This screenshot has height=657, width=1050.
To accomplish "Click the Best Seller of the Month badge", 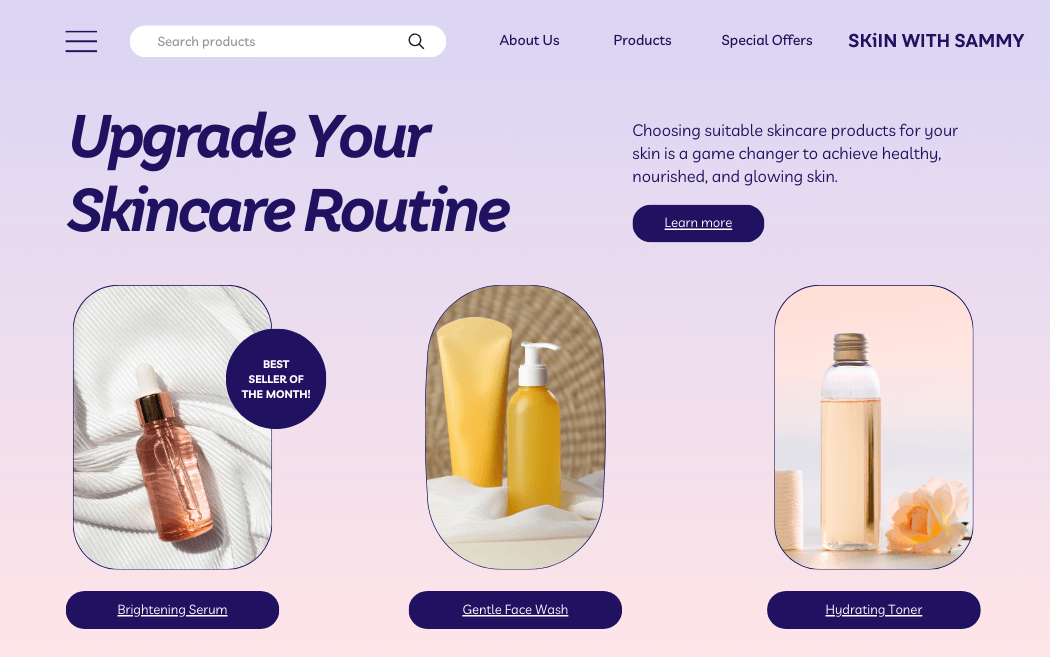I will (x=276, y=379).
